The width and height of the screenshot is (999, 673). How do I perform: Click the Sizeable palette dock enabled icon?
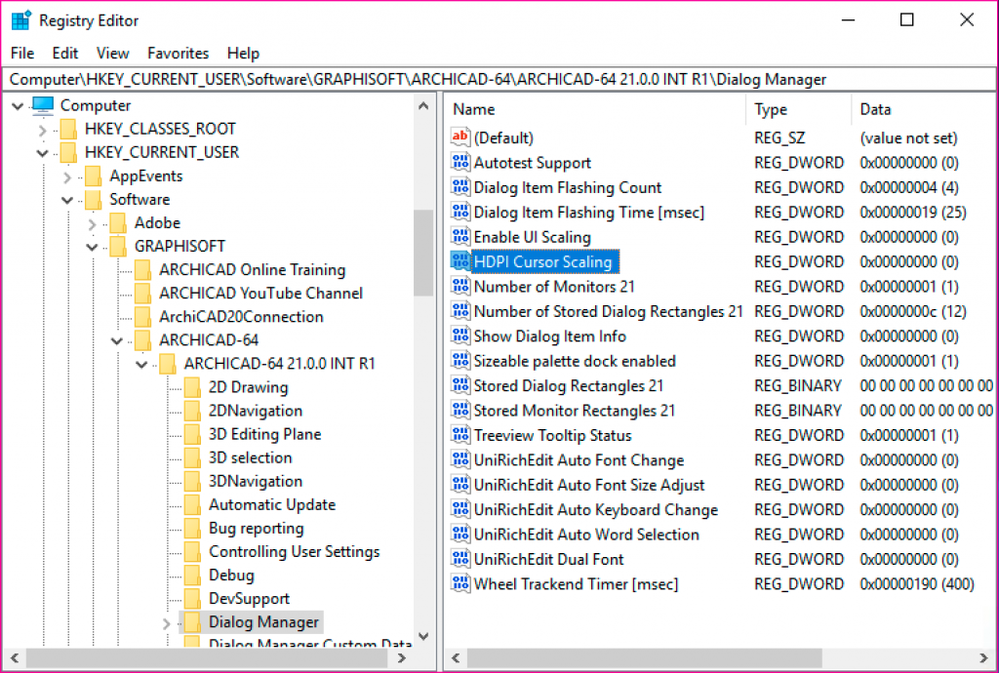tap(460, 361)
